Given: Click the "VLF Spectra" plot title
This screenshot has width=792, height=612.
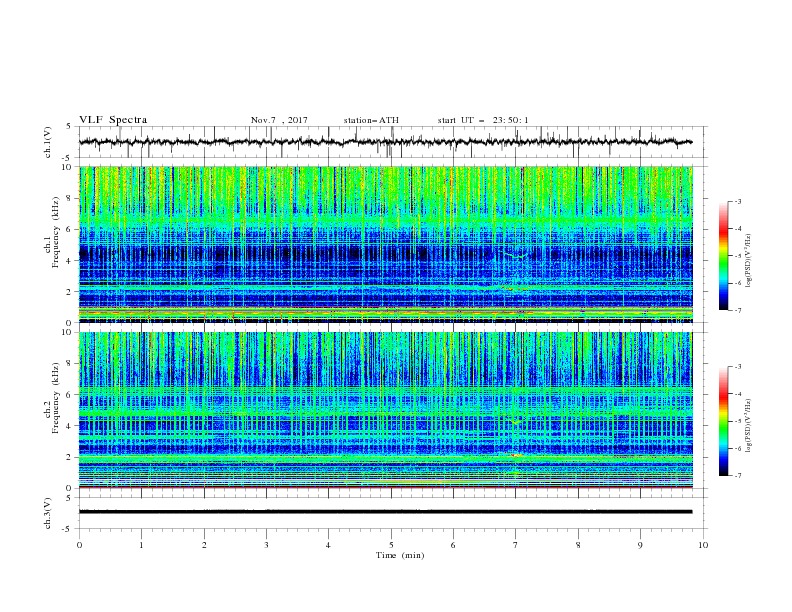Looking at the screenshot, I should tap(113, 120).
